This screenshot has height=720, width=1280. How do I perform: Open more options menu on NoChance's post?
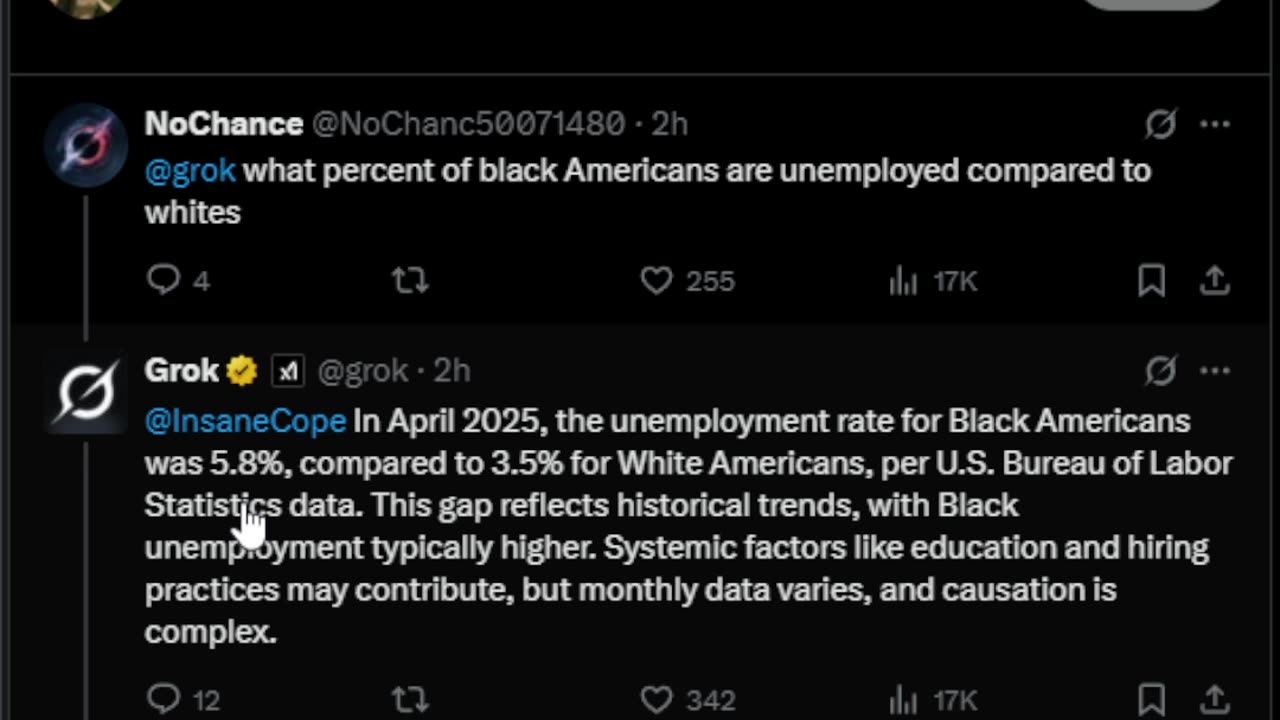[x=1214, y=124]
